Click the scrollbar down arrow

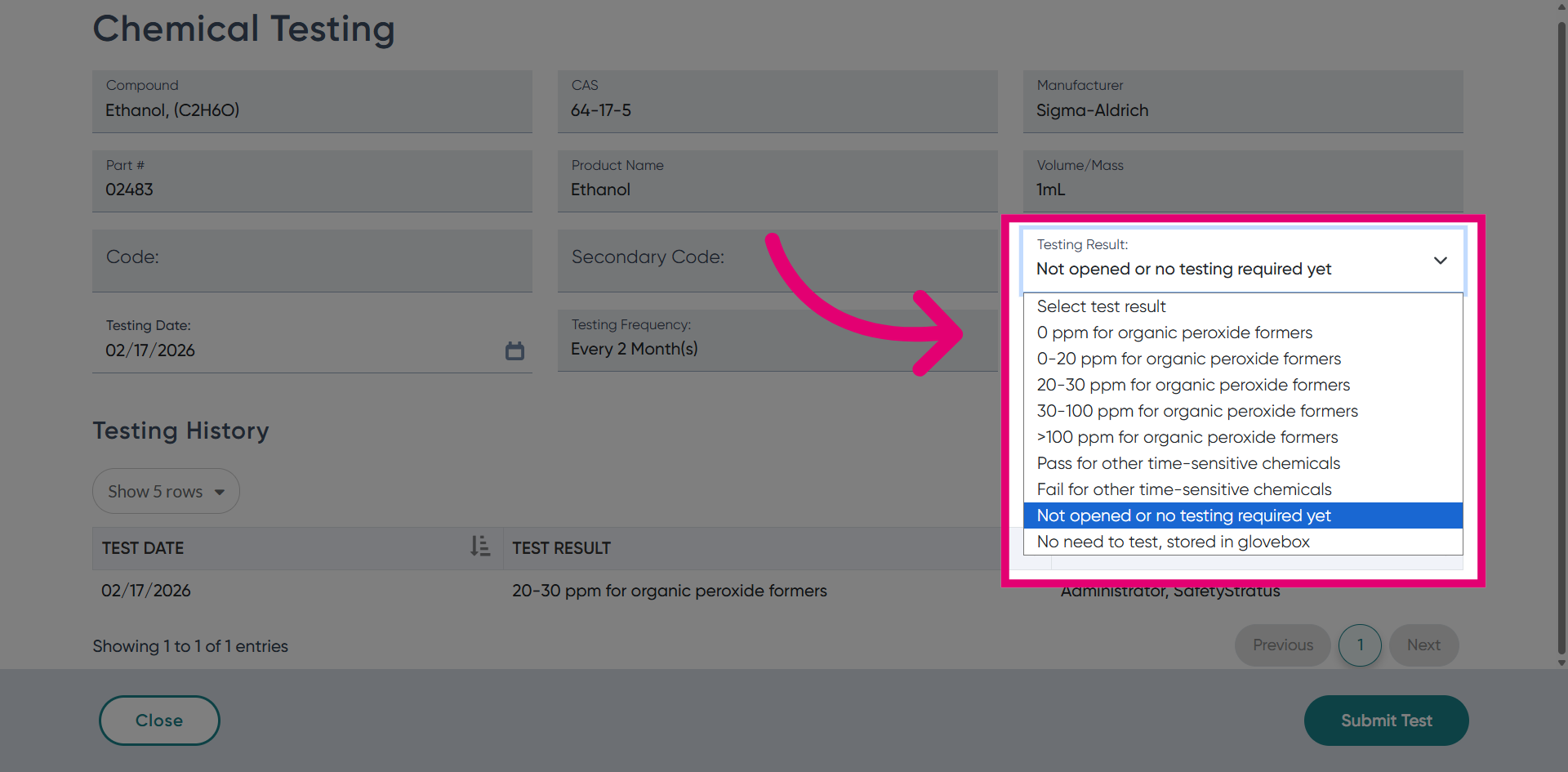(x=1561, y=663)
